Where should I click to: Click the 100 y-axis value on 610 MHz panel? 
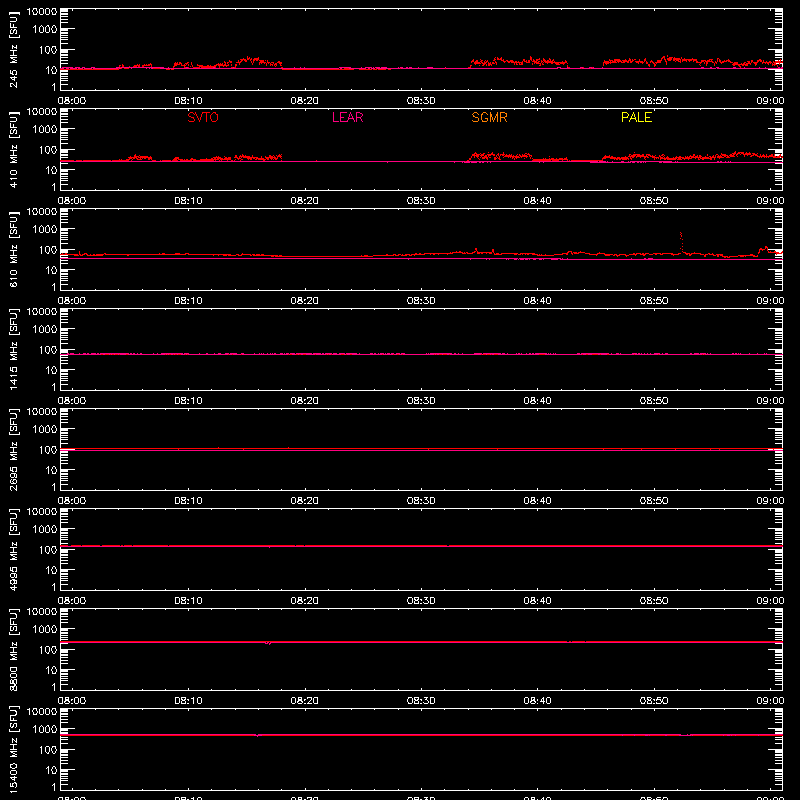48,249
